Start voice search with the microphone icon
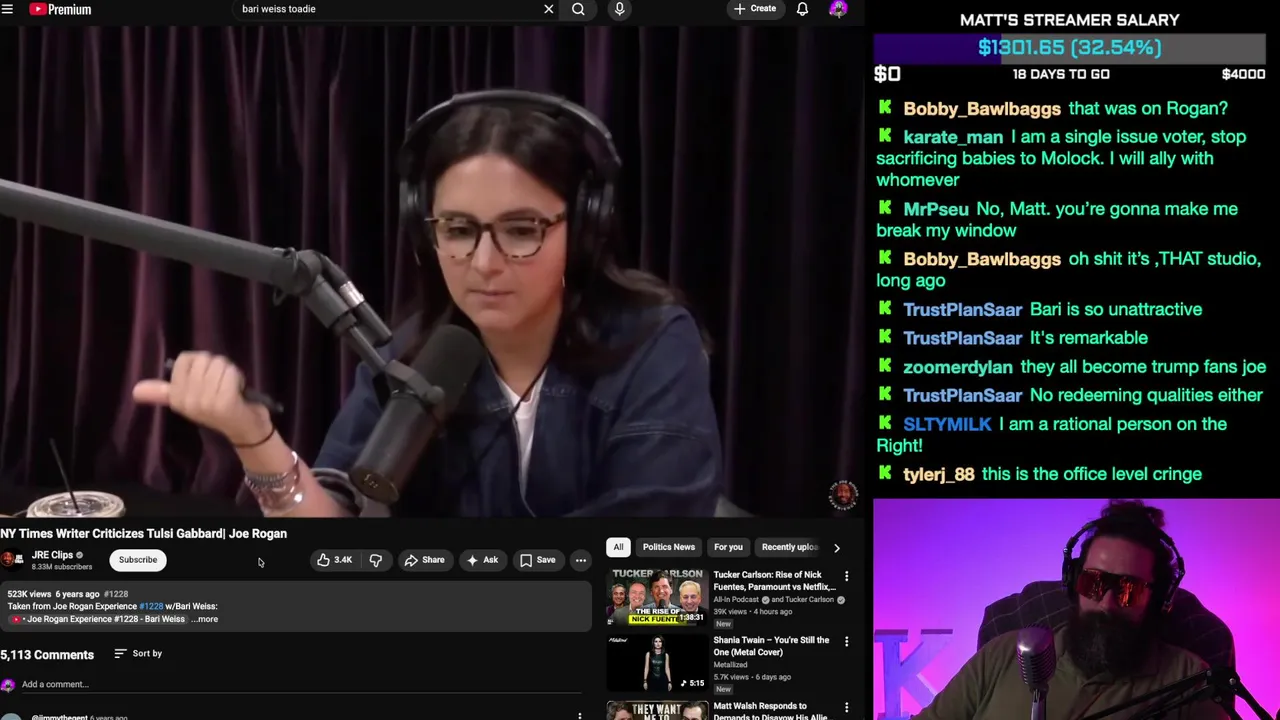1280x720 pixels. point(619,9)
